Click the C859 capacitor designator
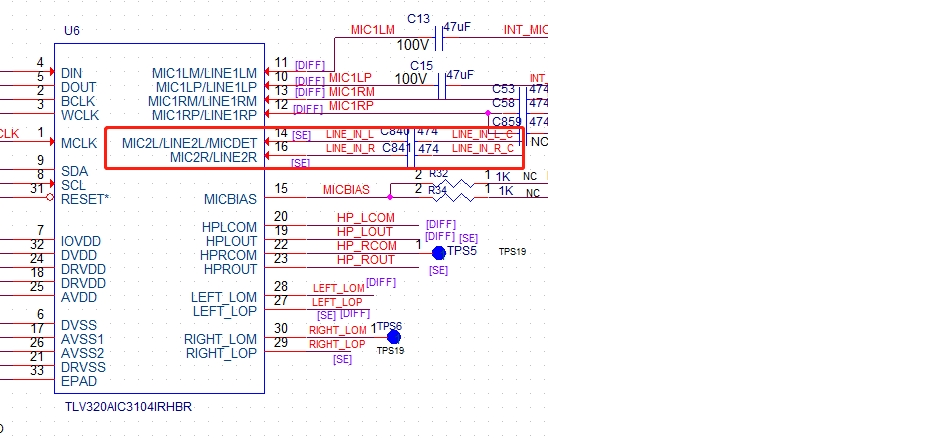This screenshot has width=926, height=438. [x=507, y=122]
